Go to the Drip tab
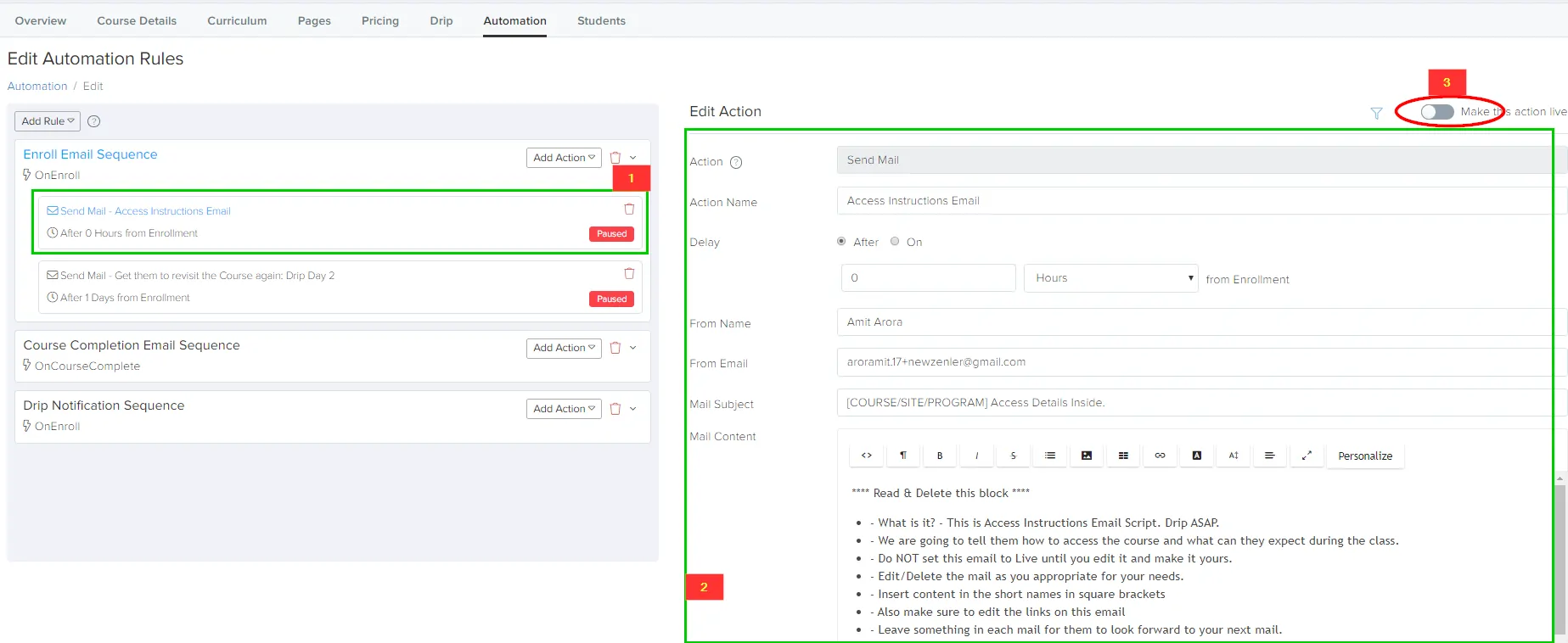Viewport: 1568px width, 643px height. coord(441,20)
